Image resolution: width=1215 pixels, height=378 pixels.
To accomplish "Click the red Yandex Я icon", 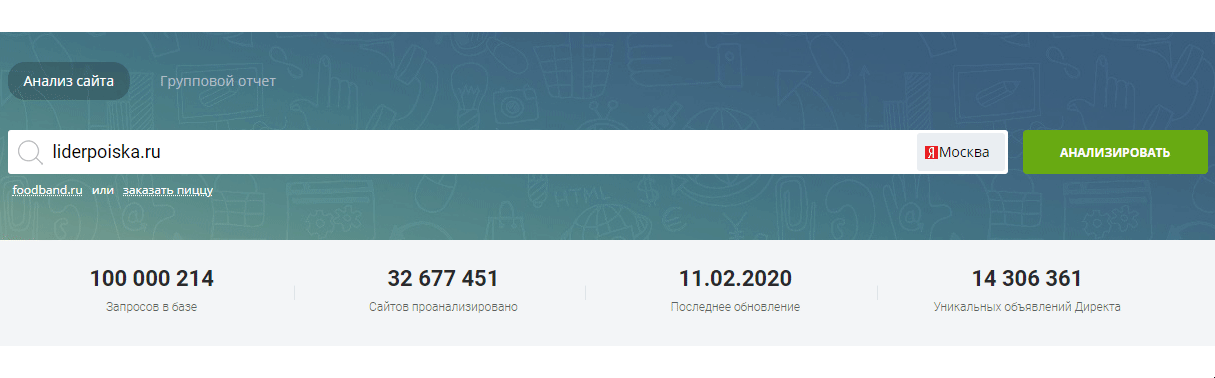I will pyautogui.click(x=931, y=153).
